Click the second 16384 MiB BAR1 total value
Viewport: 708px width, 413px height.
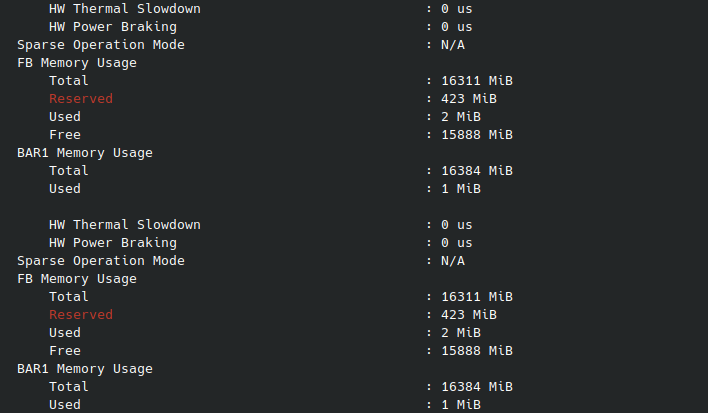(477, 387)
